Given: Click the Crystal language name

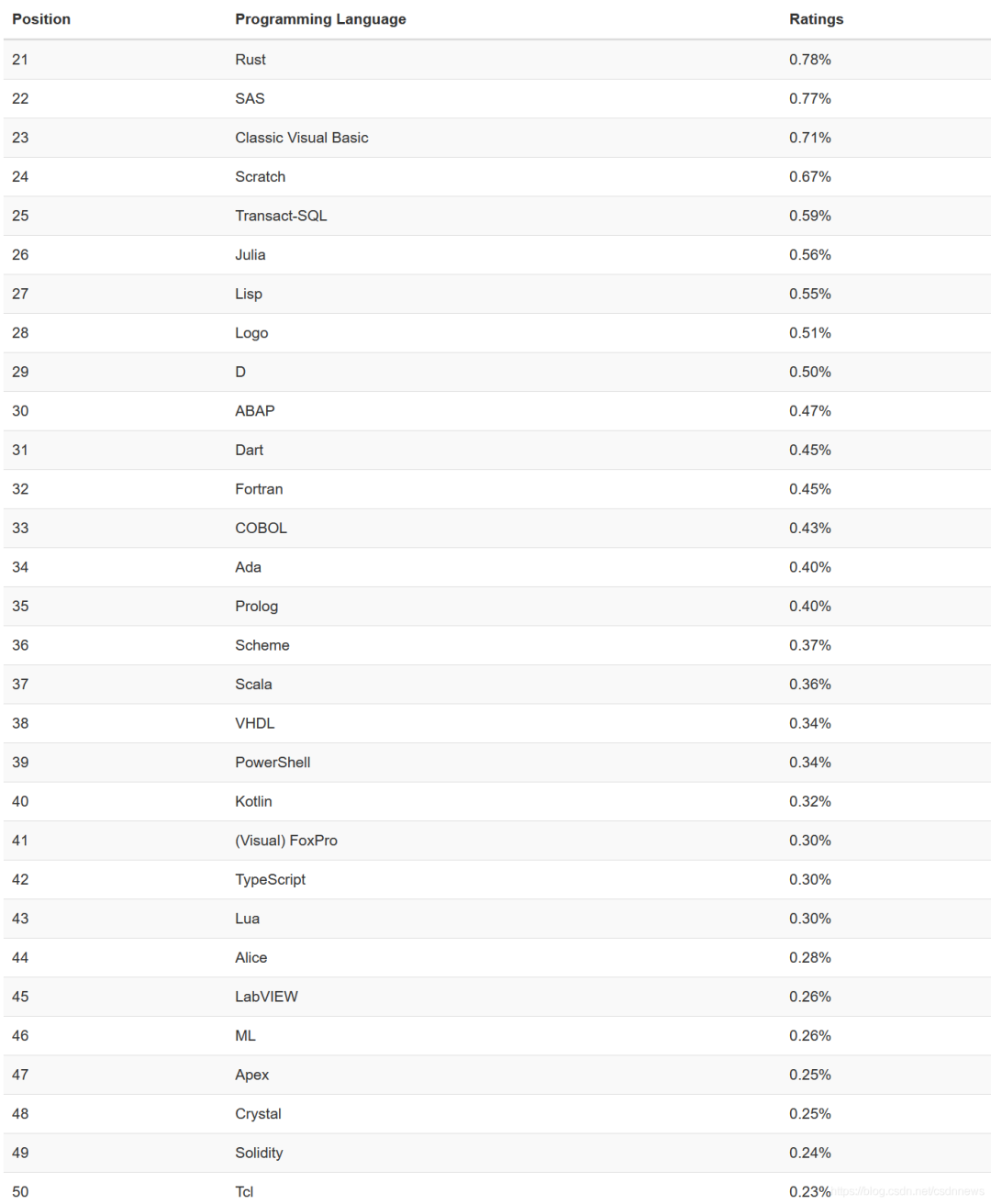Looking at the screenshot, I should [258, 1114].
